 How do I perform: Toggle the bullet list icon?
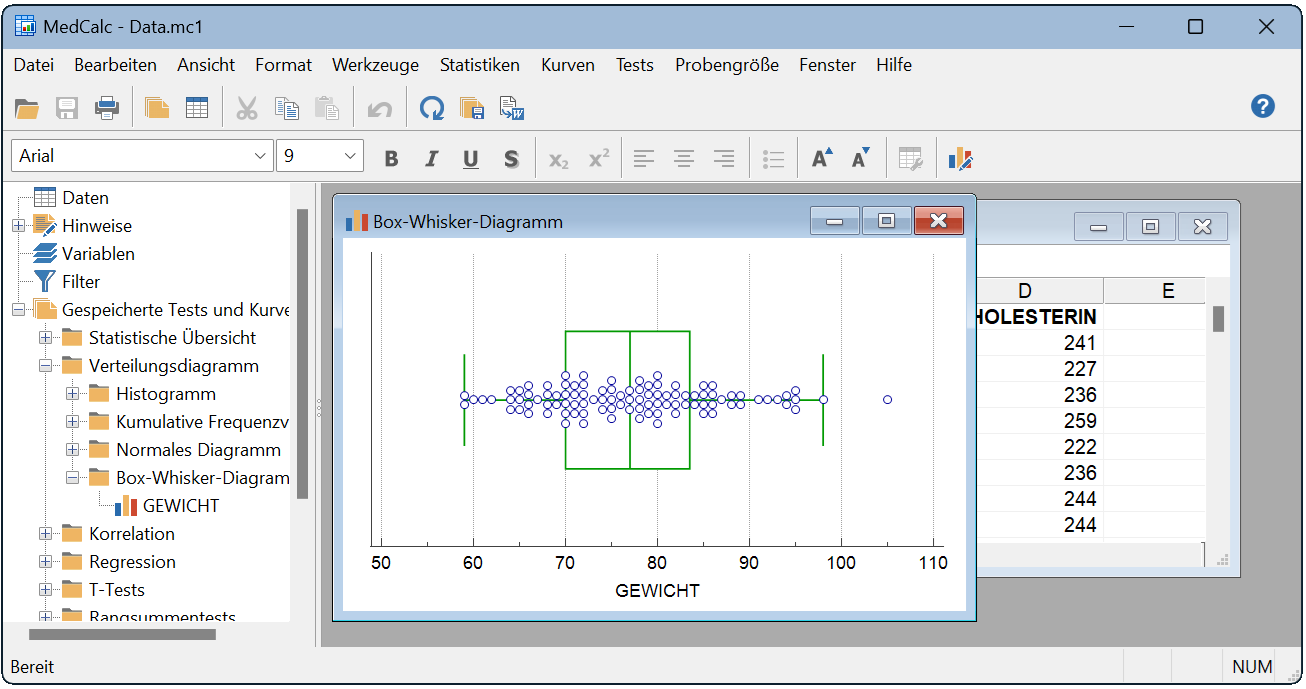pos(773,158)
